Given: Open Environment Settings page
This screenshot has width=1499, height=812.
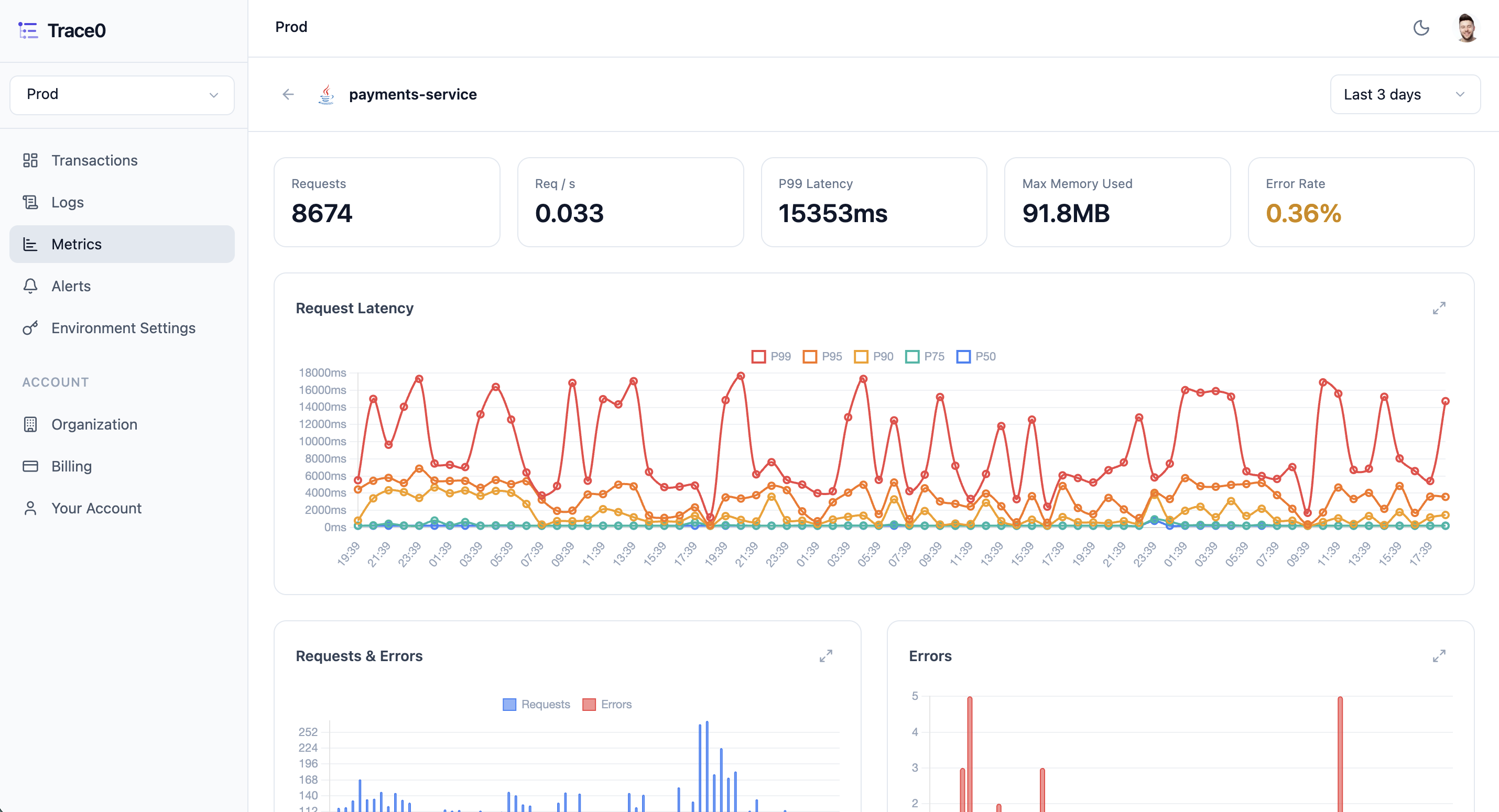Looking at the screenshot, I should point(122,327).
